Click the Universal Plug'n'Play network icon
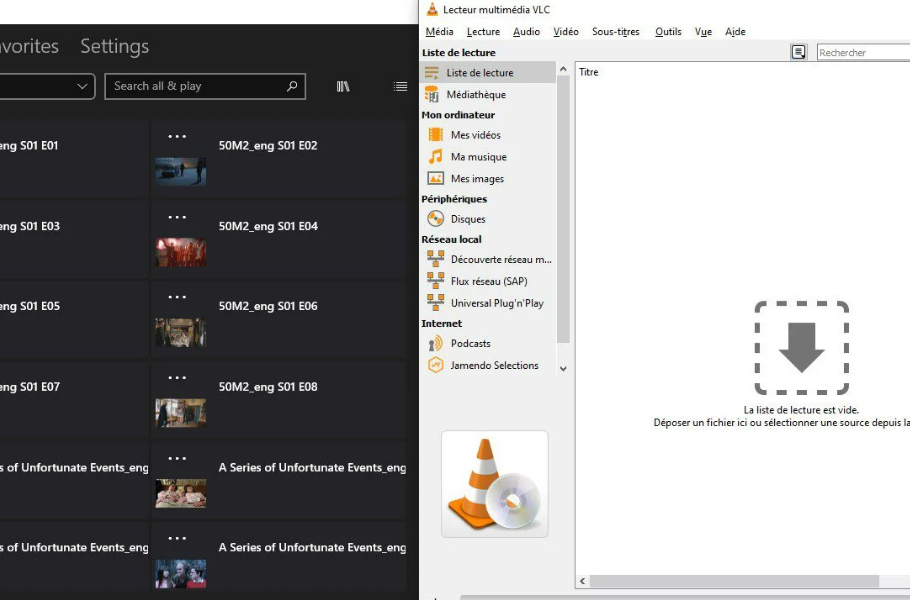The height and width of the screenshot is (600, 910). (435, 302)
